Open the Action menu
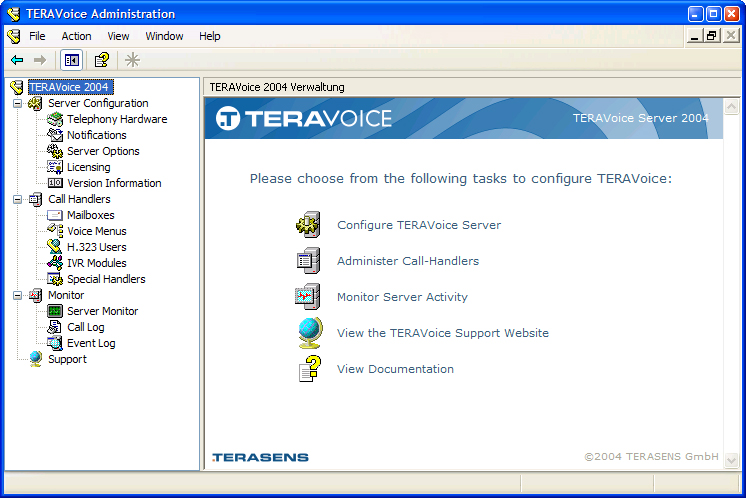 pyautogui.click(x=76, y=36)
